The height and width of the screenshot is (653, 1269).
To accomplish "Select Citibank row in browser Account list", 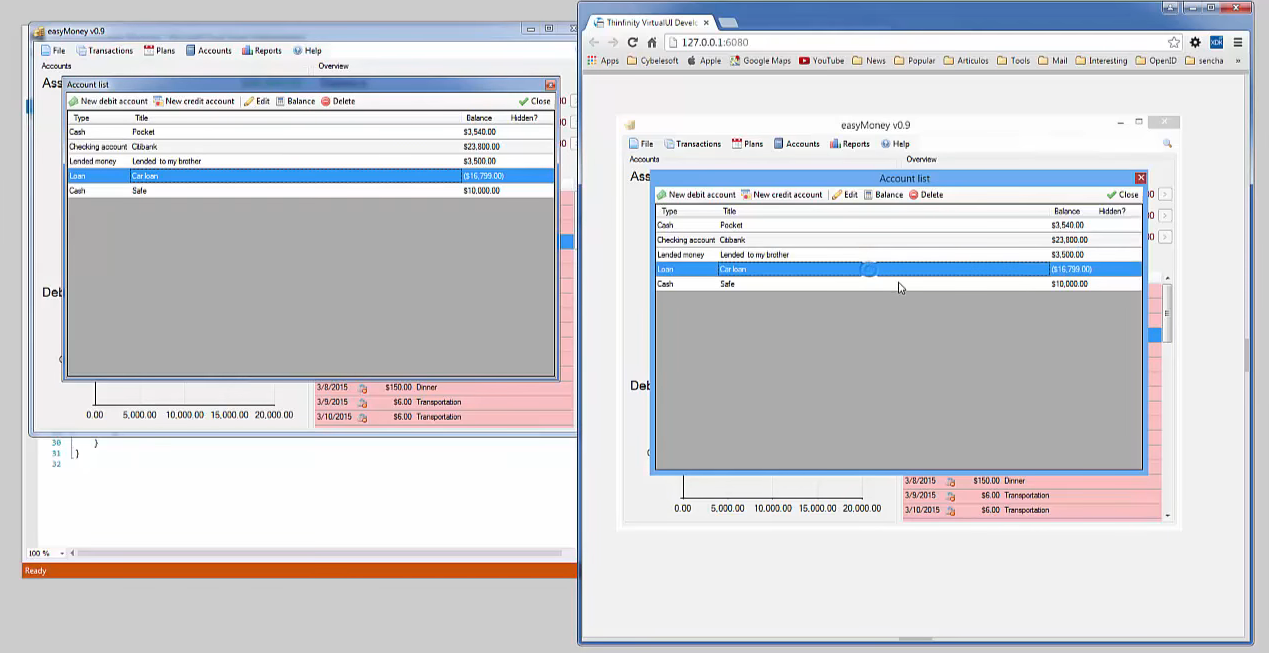I will (x=898, y=240).
